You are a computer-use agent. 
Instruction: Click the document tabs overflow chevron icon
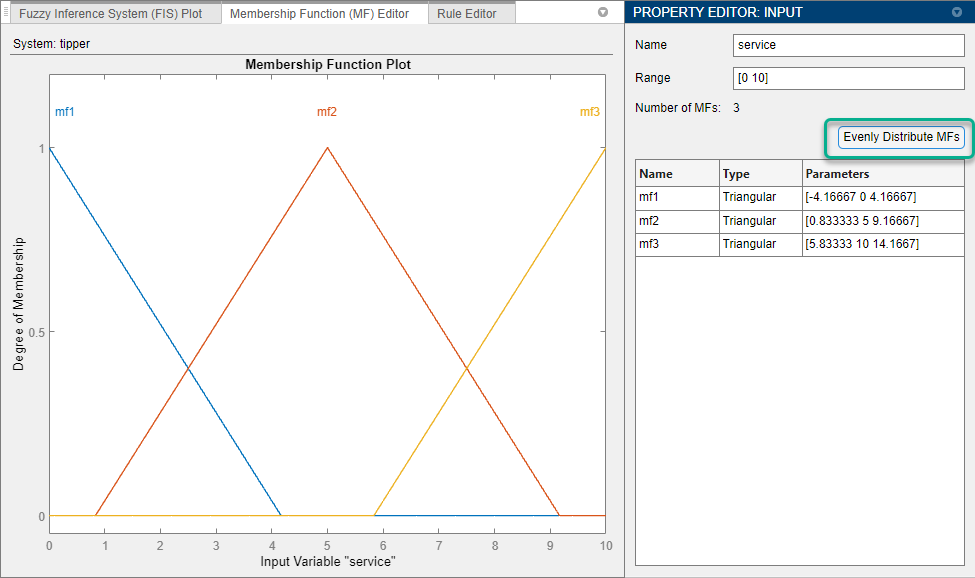[603, 12]
